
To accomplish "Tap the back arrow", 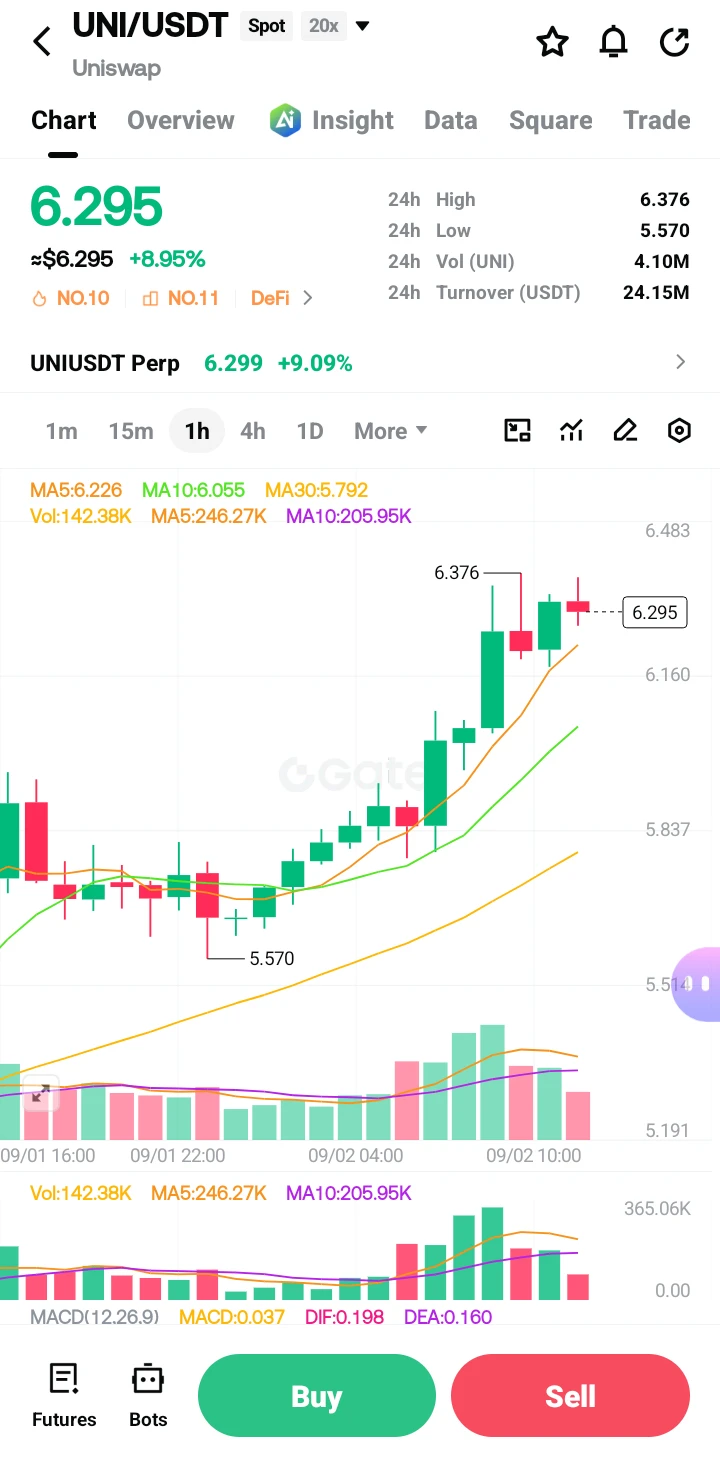I will (42, 42).
